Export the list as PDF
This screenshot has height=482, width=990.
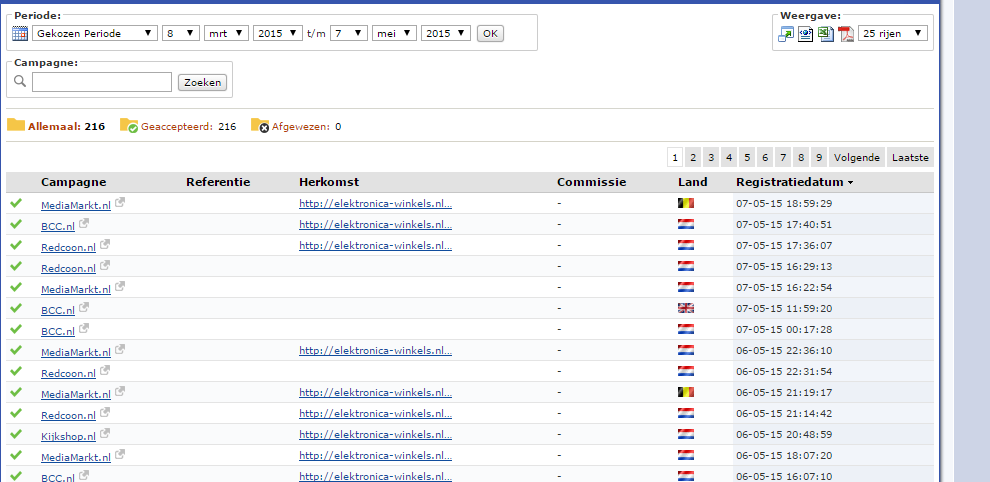coord(846,33)
